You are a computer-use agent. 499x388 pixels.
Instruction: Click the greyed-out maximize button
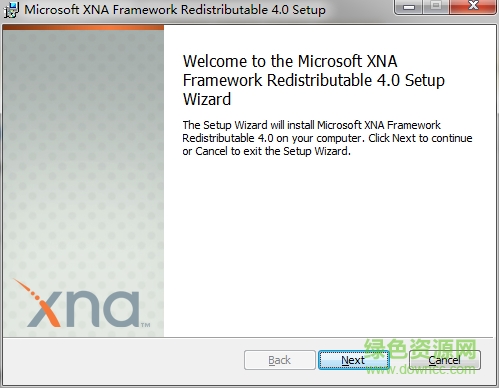pyautogui.click(x=436, y=7)
